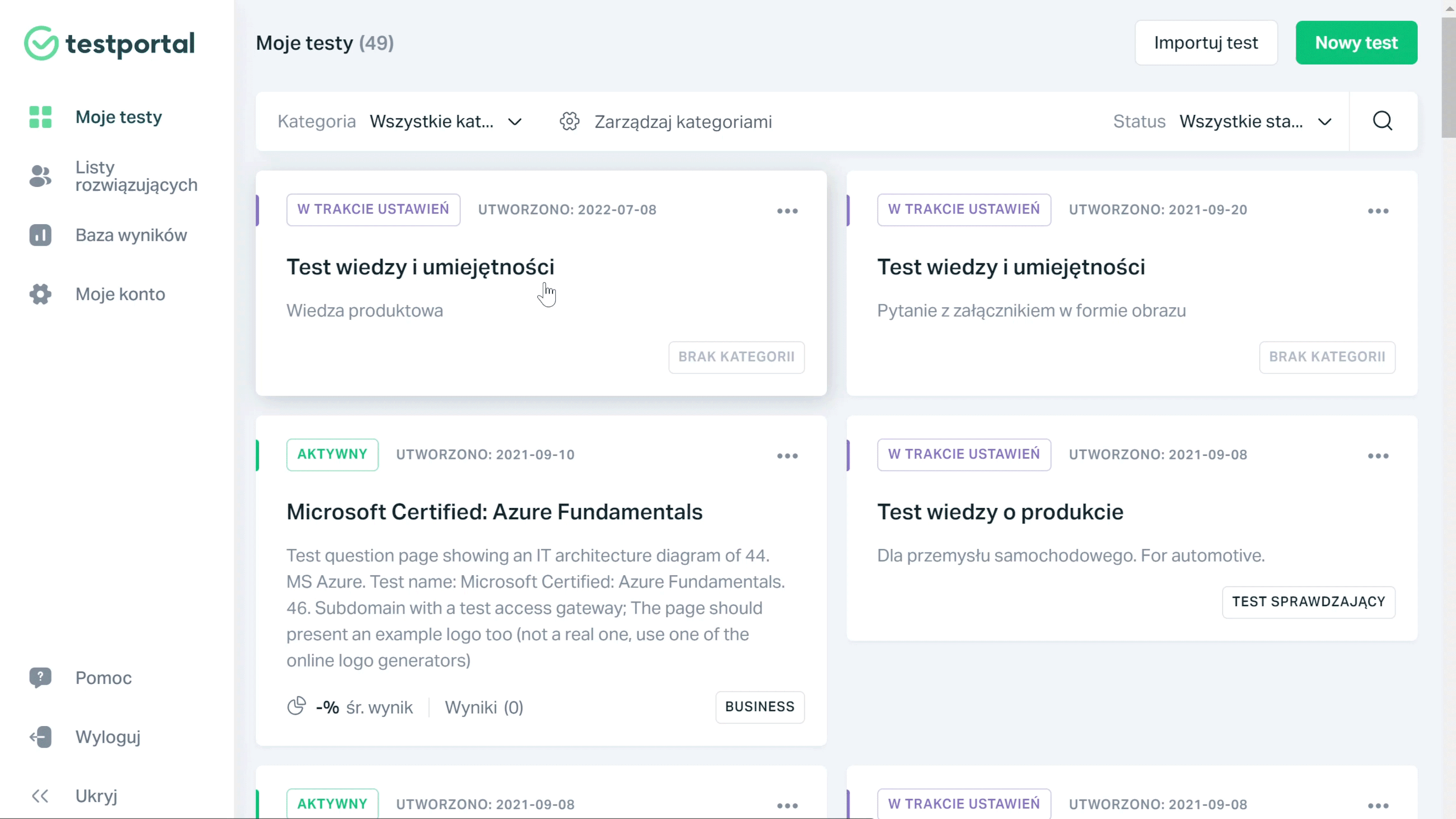Image resolution: width=1456 pixels, height=819 pixels.
Task: Click the Zarządzaj kategoriami gear icon
Action: tap(570, 121)
